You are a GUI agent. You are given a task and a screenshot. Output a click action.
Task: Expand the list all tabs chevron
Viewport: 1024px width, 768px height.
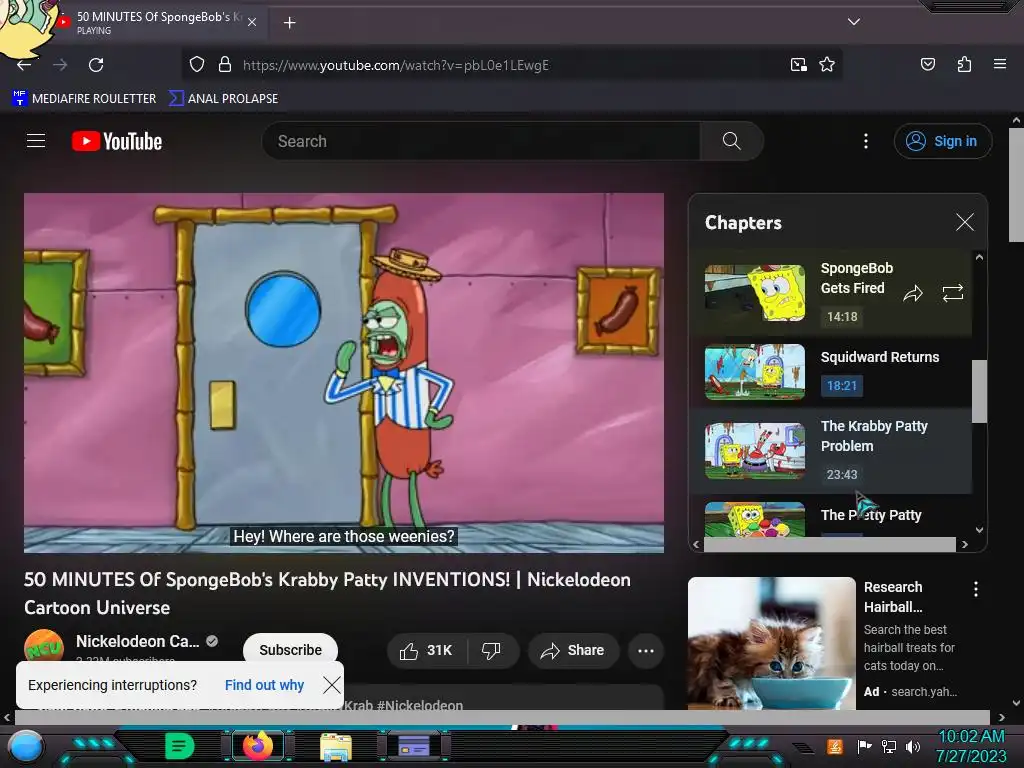pos(854,22)
